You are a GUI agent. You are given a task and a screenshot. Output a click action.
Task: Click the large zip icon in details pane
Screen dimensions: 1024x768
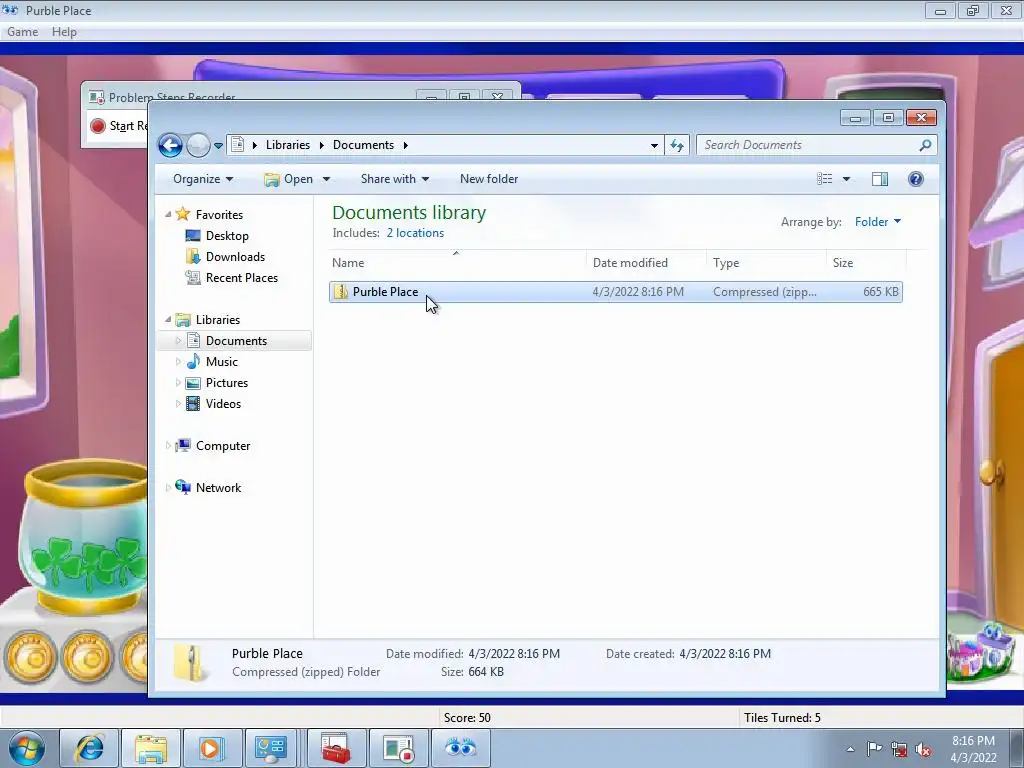point(191,663)
